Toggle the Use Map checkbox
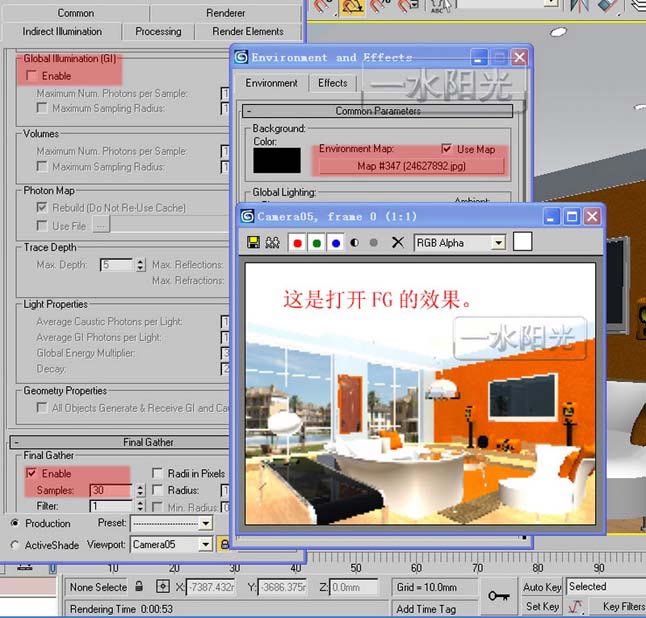The height and width of the screenshot is (618, 646). [x=447, y=149]
